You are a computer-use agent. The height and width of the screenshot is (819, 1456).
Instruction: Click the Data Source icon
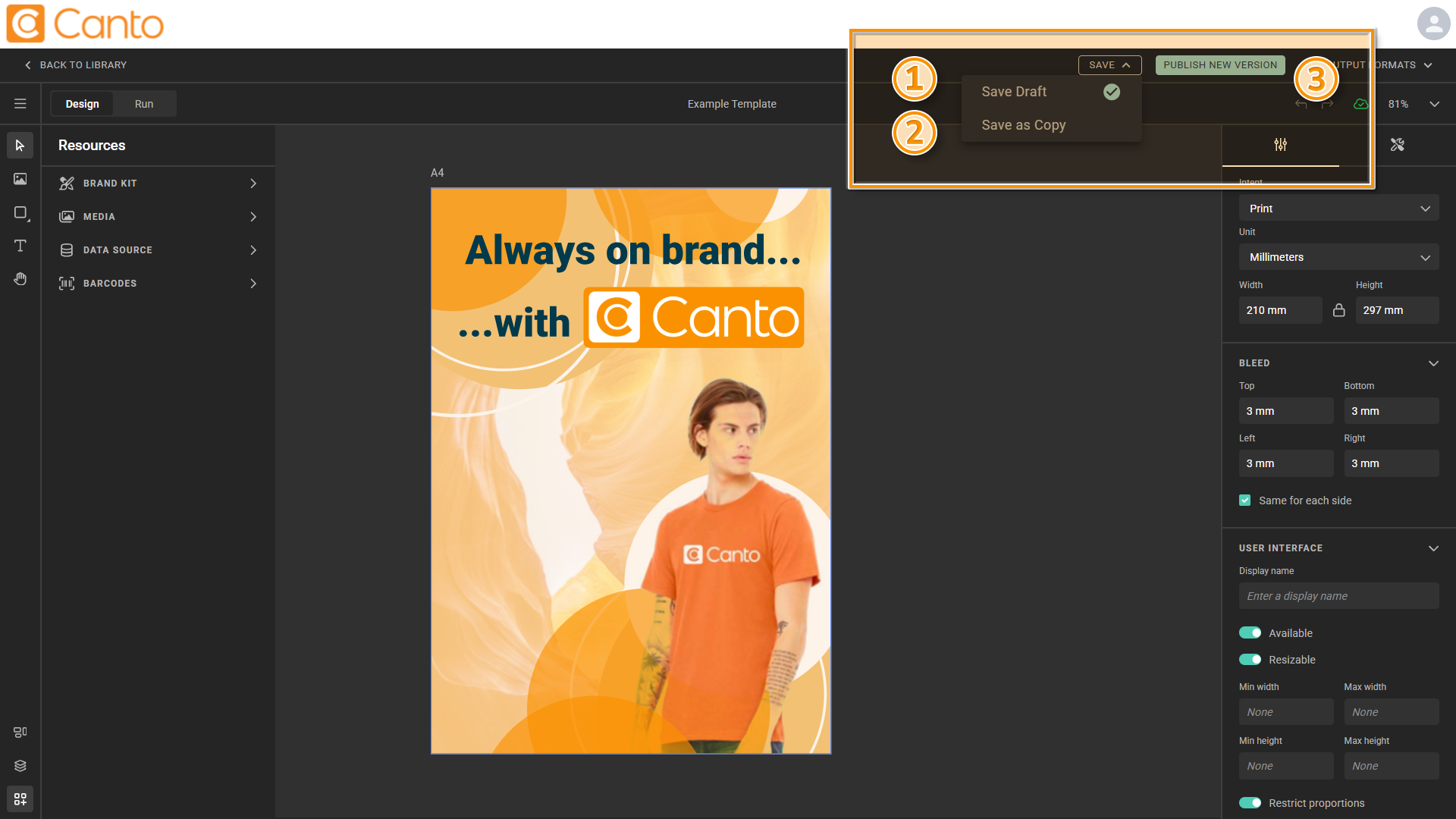(x=67, y=250)
